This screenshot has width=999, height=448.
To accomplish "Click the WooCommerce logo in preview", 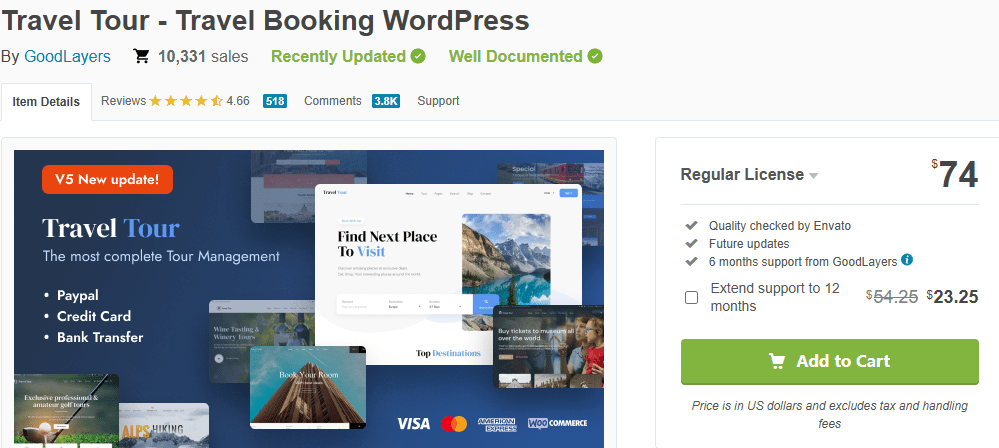I will click(557, 423).
